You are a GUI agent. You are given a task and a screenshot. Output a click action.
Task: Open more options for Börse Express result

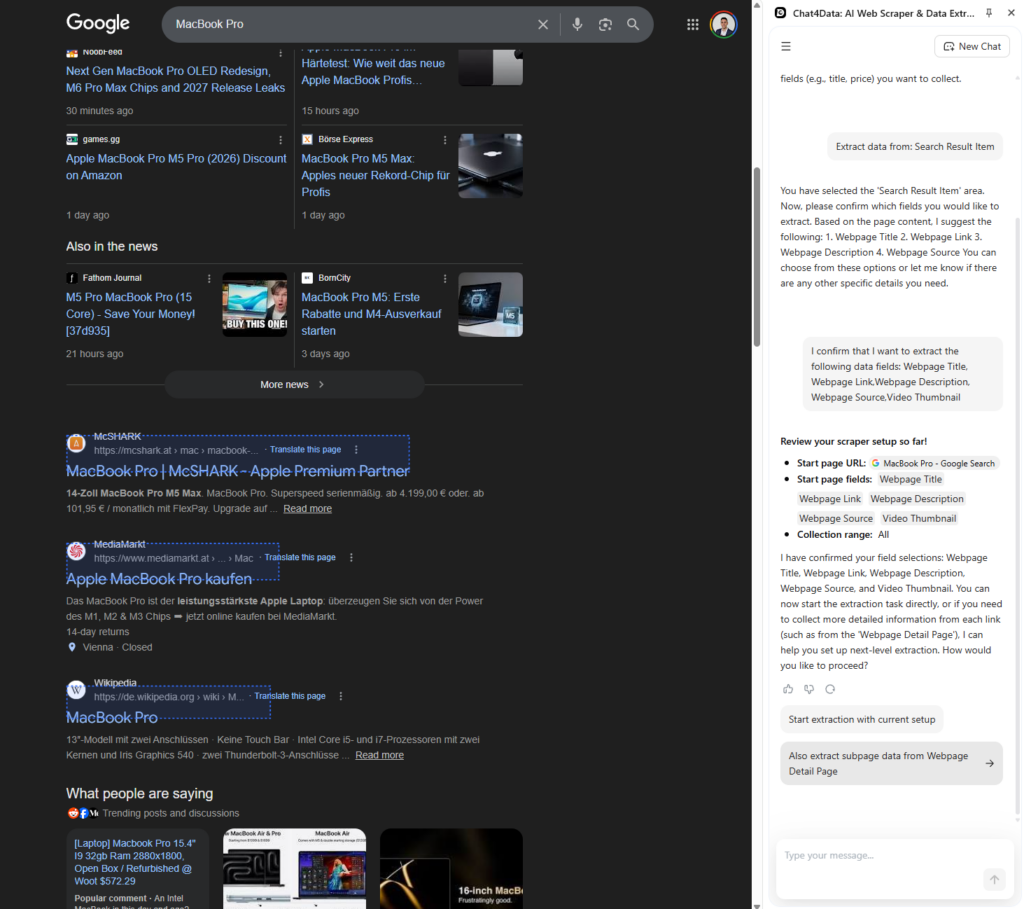[445, 140]
